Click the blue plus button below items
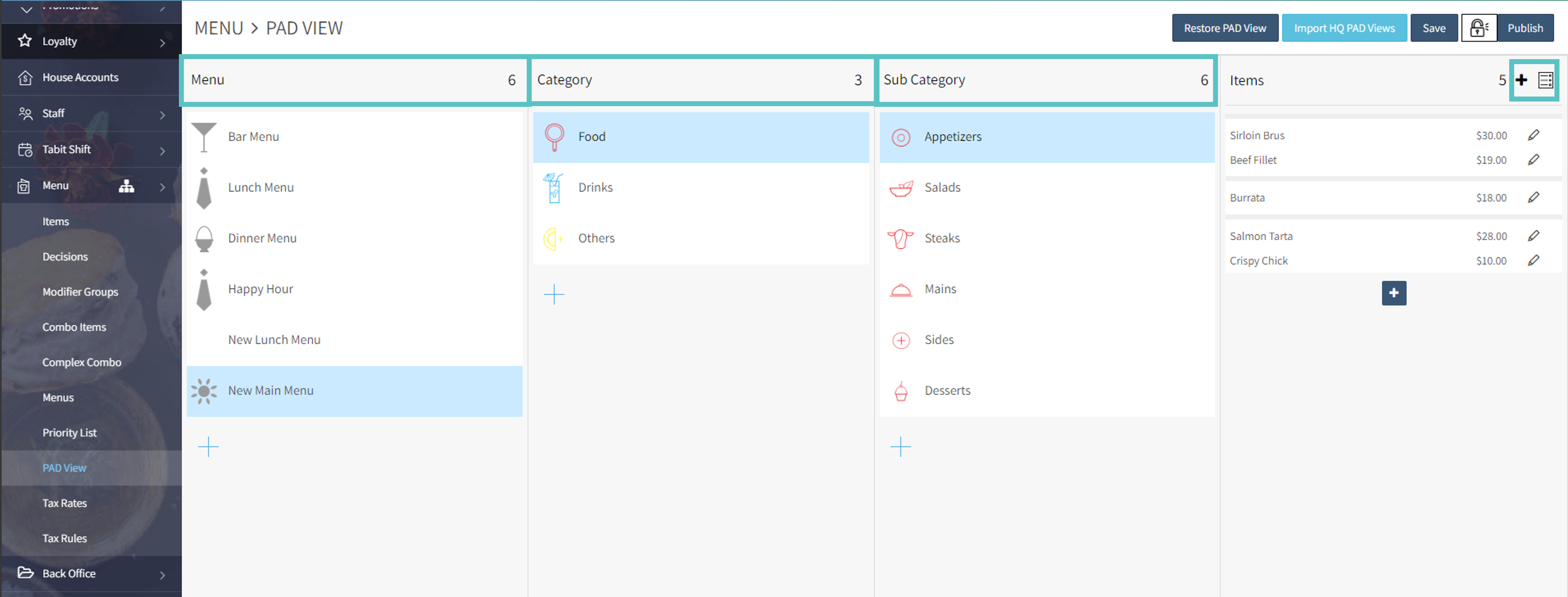Screen dimensions: 1568x597 (x=1393, y=293)
